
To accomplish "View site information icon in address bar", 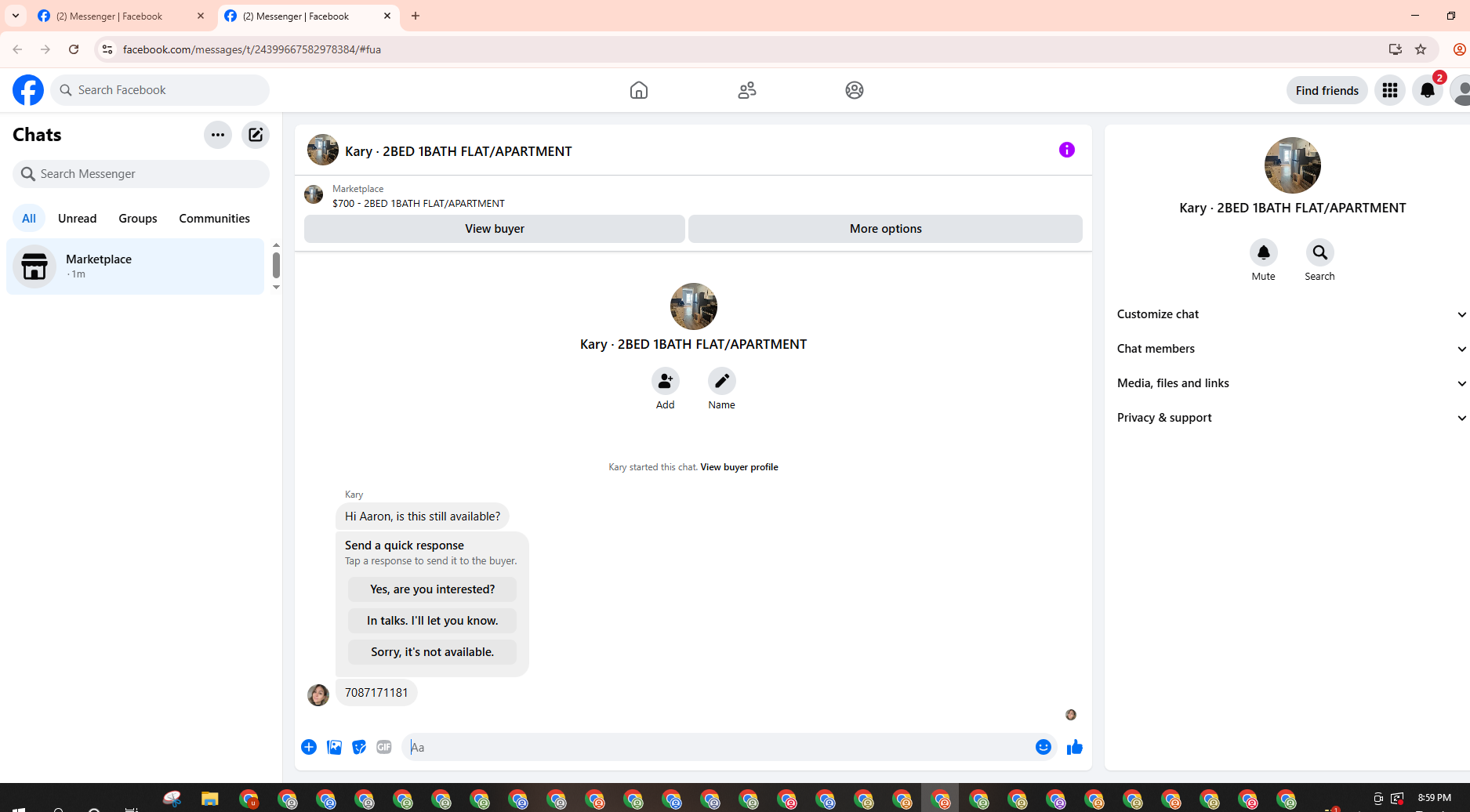I will point(107,49).
